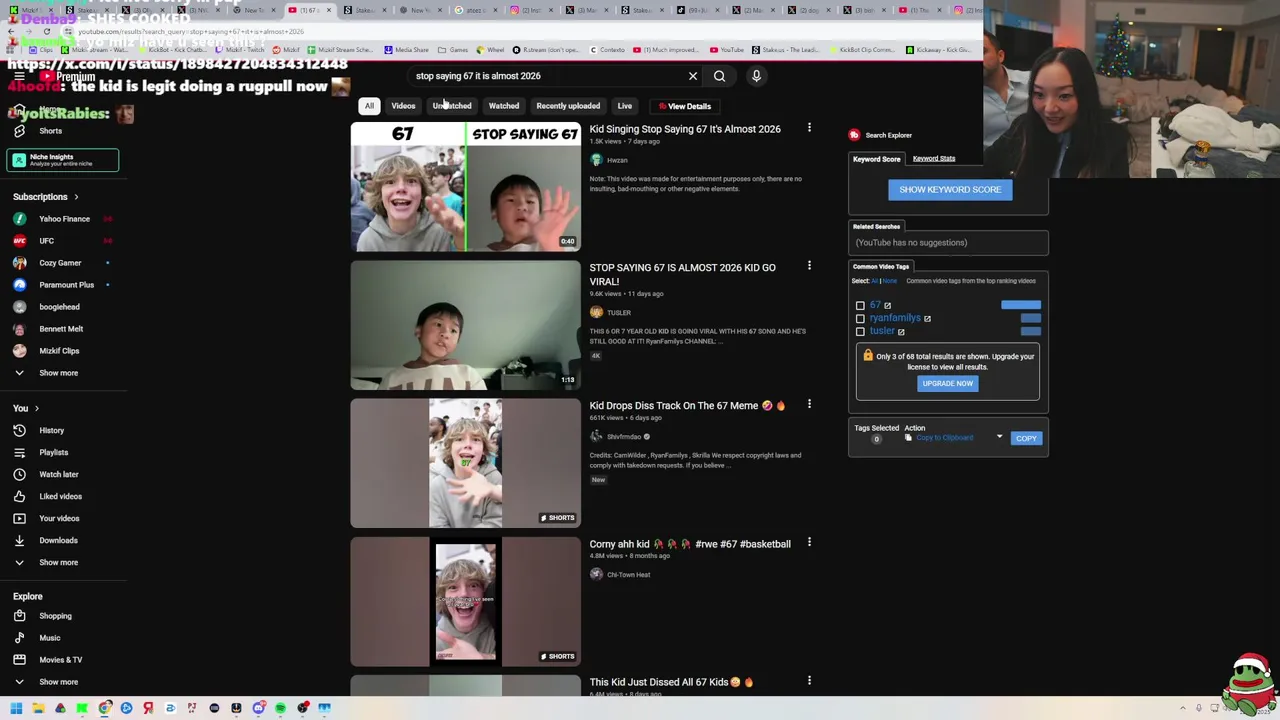Open Your videos icon
The width and height of the screenshot is (1280, 720).
[x=19, y=518]
